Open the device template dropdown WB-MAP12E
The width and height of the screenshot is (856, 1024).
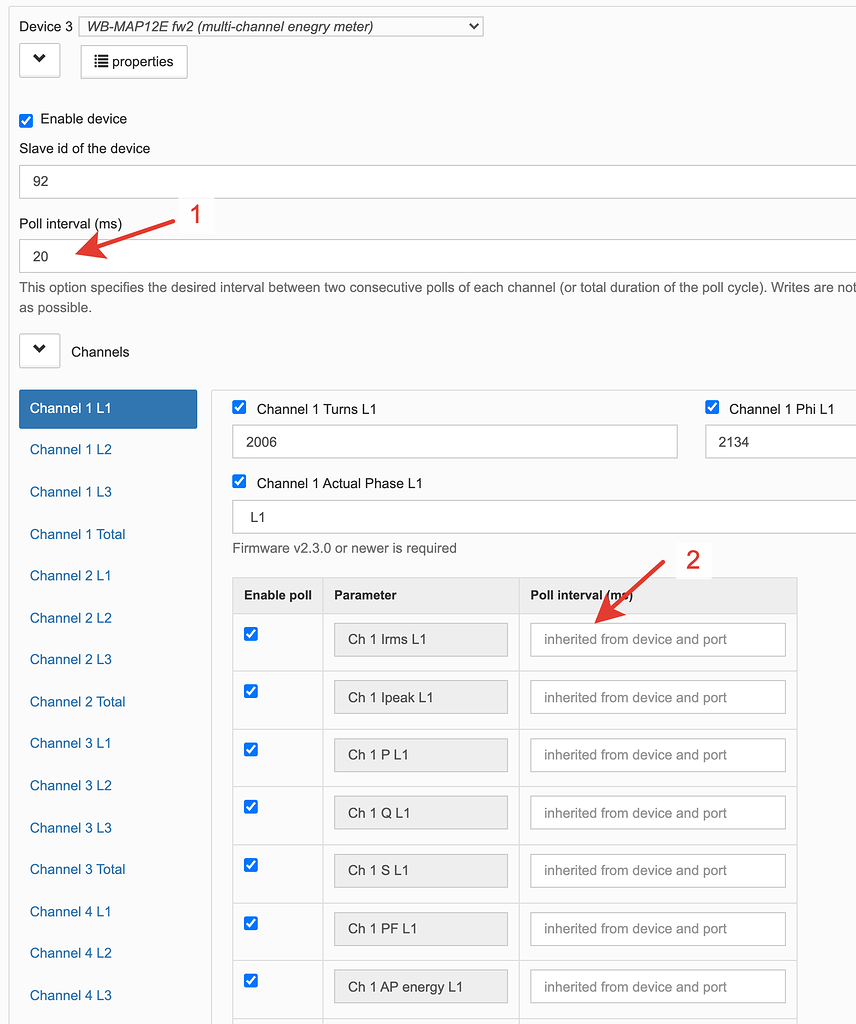tap(280, 27)
